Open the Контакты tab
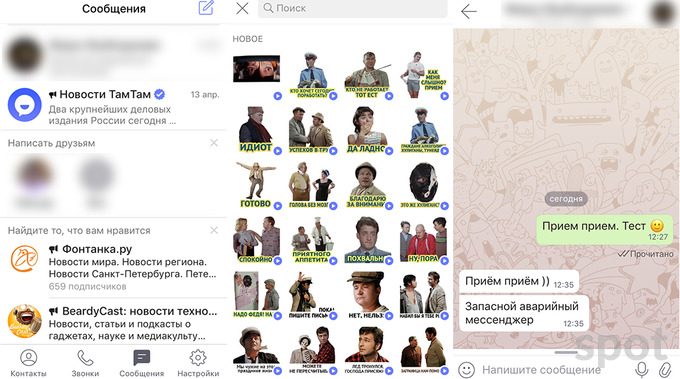This screenshot has height=379, width=680. pyautogui.click(x=28, y=363)
